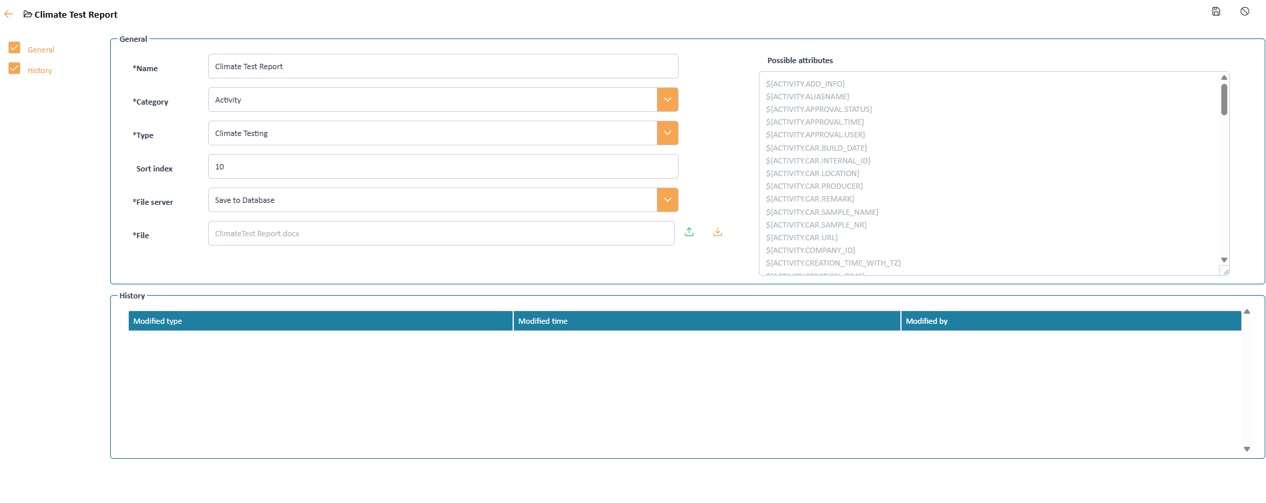Image resolution: width=1266 pixels, height=503 pixels.
Task: Toggle the General section checkbox
Action: tap(14, 47)
